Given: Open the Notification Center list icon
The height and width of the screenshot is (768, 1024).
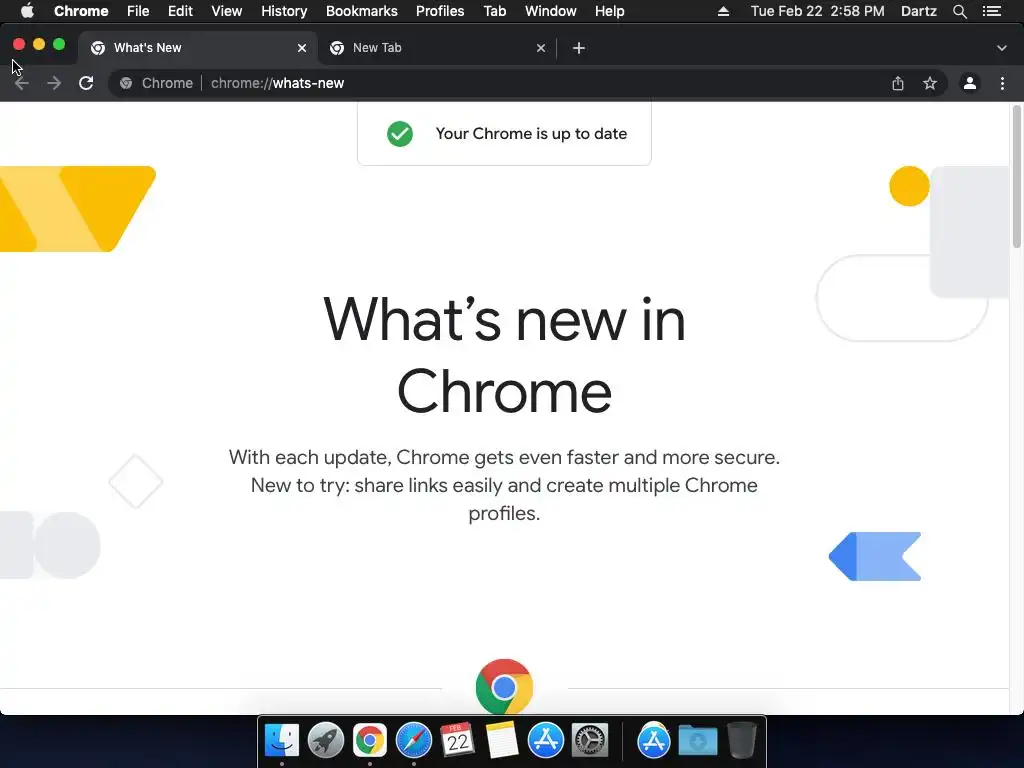Looking at the screenshot, I should coord(992,11).
